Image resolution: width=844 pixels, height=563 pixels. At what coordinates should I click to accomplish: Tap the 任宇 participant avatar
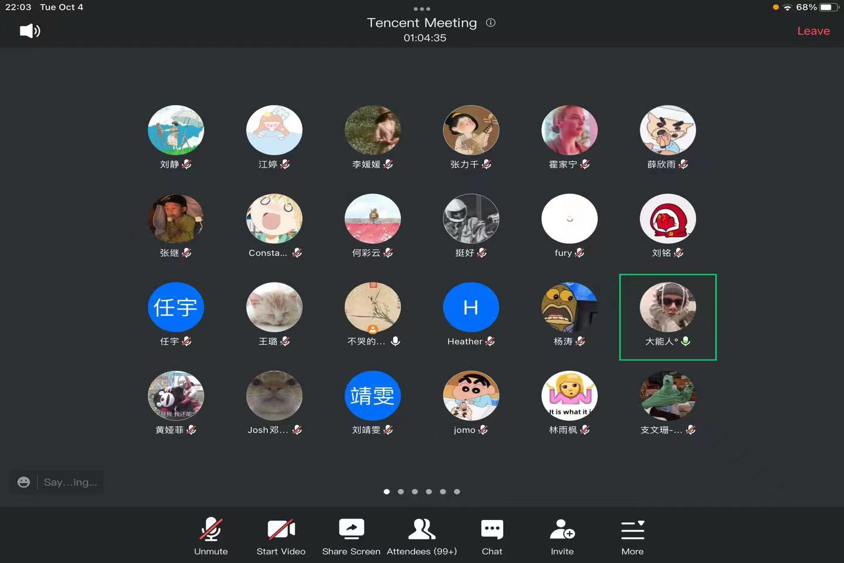pyautogui.click(x=176, y=307)
